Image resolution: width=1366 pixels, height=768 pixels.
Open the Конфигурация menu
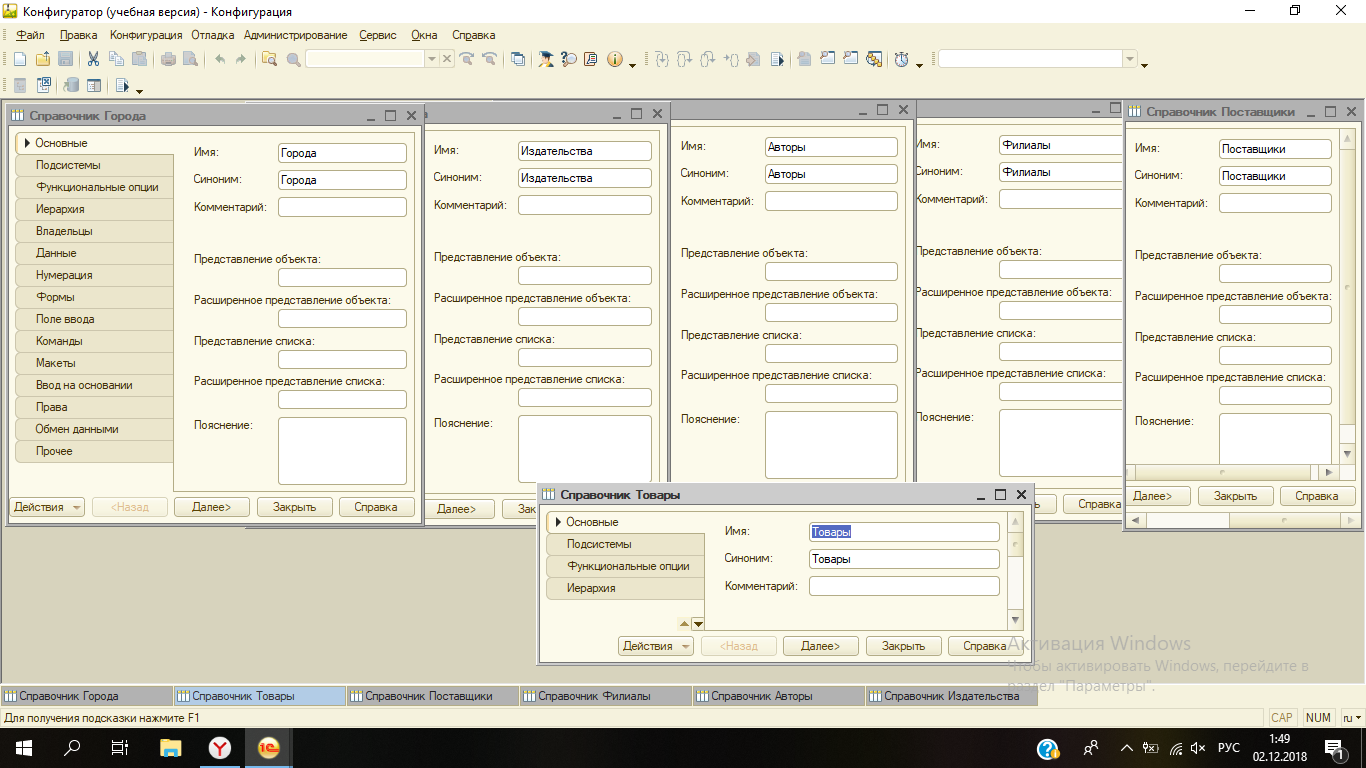click(x=146, y=35)
